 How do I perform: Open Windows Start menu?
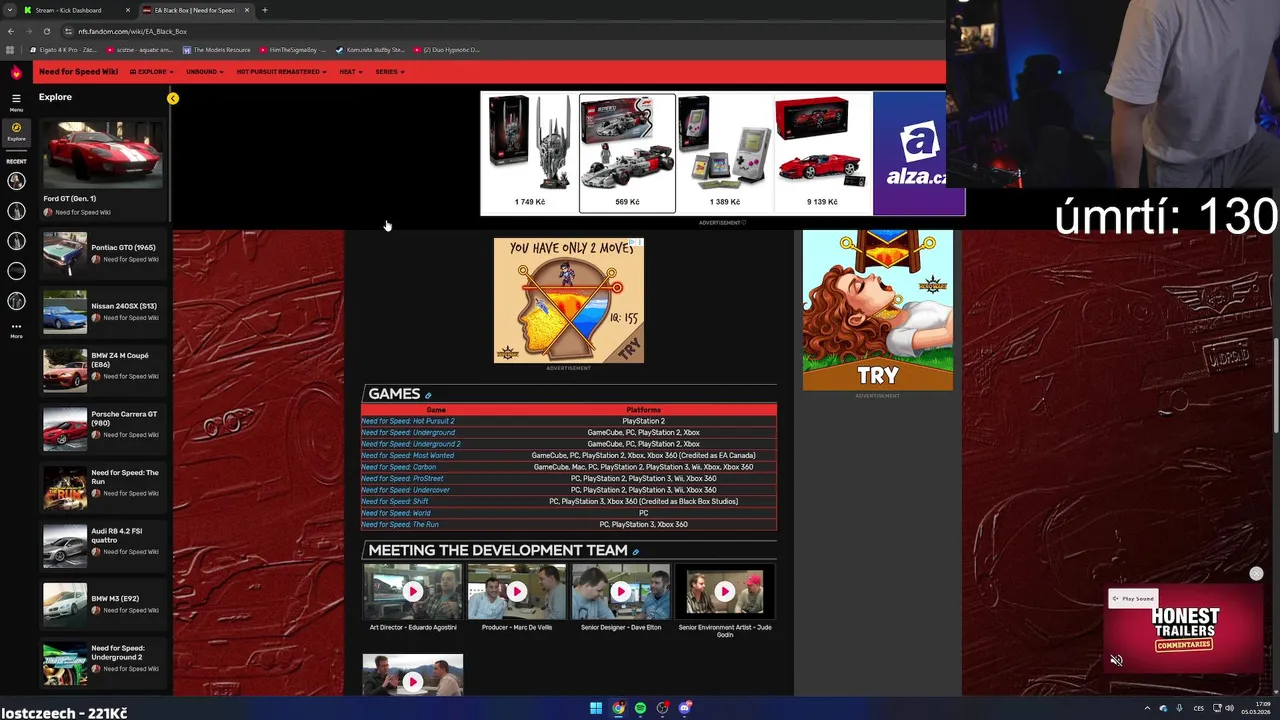pyautogui.click(x=596, y=708)
